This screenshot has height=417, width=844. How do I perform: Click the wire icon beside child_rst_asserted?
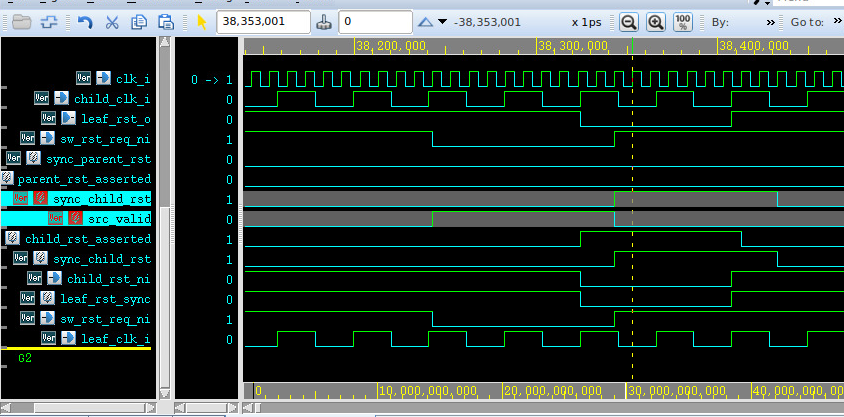[x=12, y=238]
